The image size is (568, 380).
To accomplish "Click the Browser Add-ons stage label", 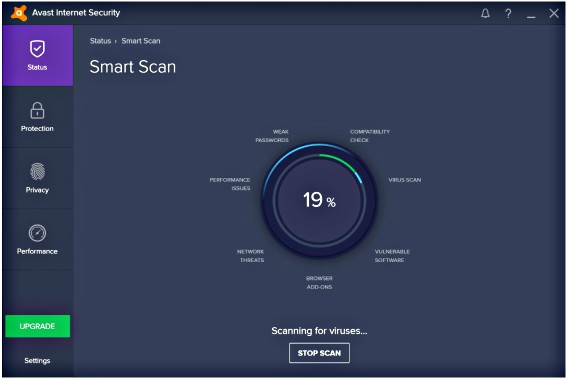I will (x=319, y=283).
